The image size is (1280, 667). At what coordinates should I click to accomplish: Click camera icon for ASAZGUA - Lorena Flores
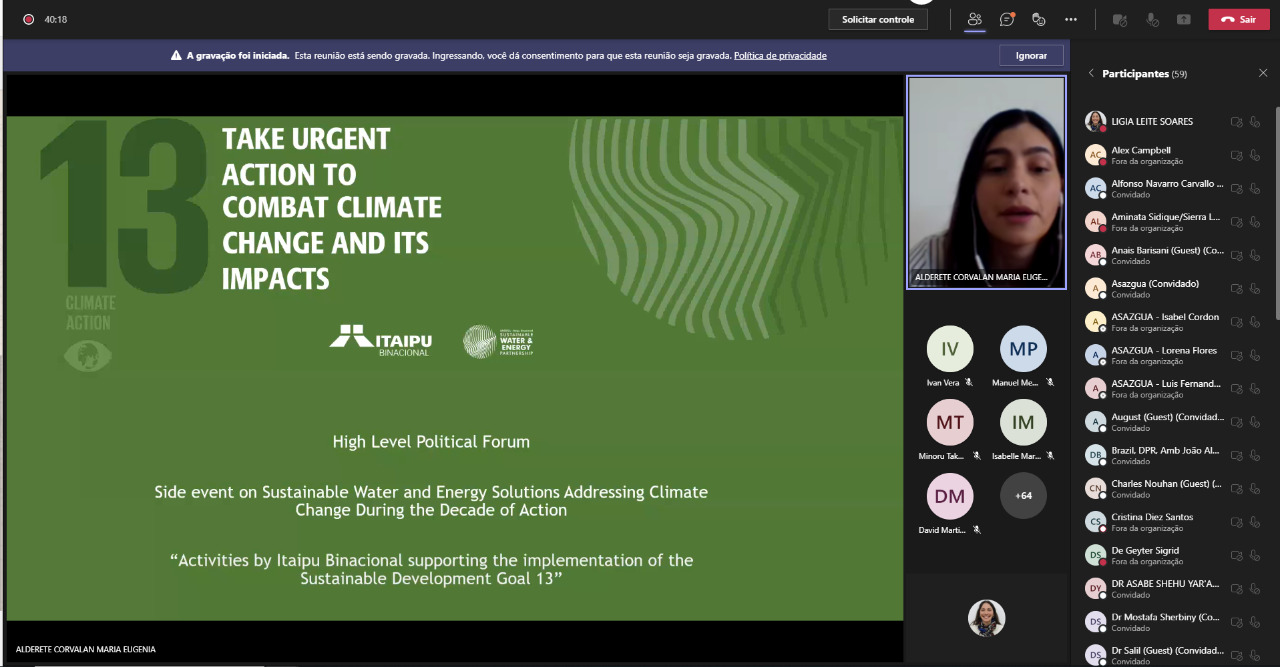pos(1237,355)
